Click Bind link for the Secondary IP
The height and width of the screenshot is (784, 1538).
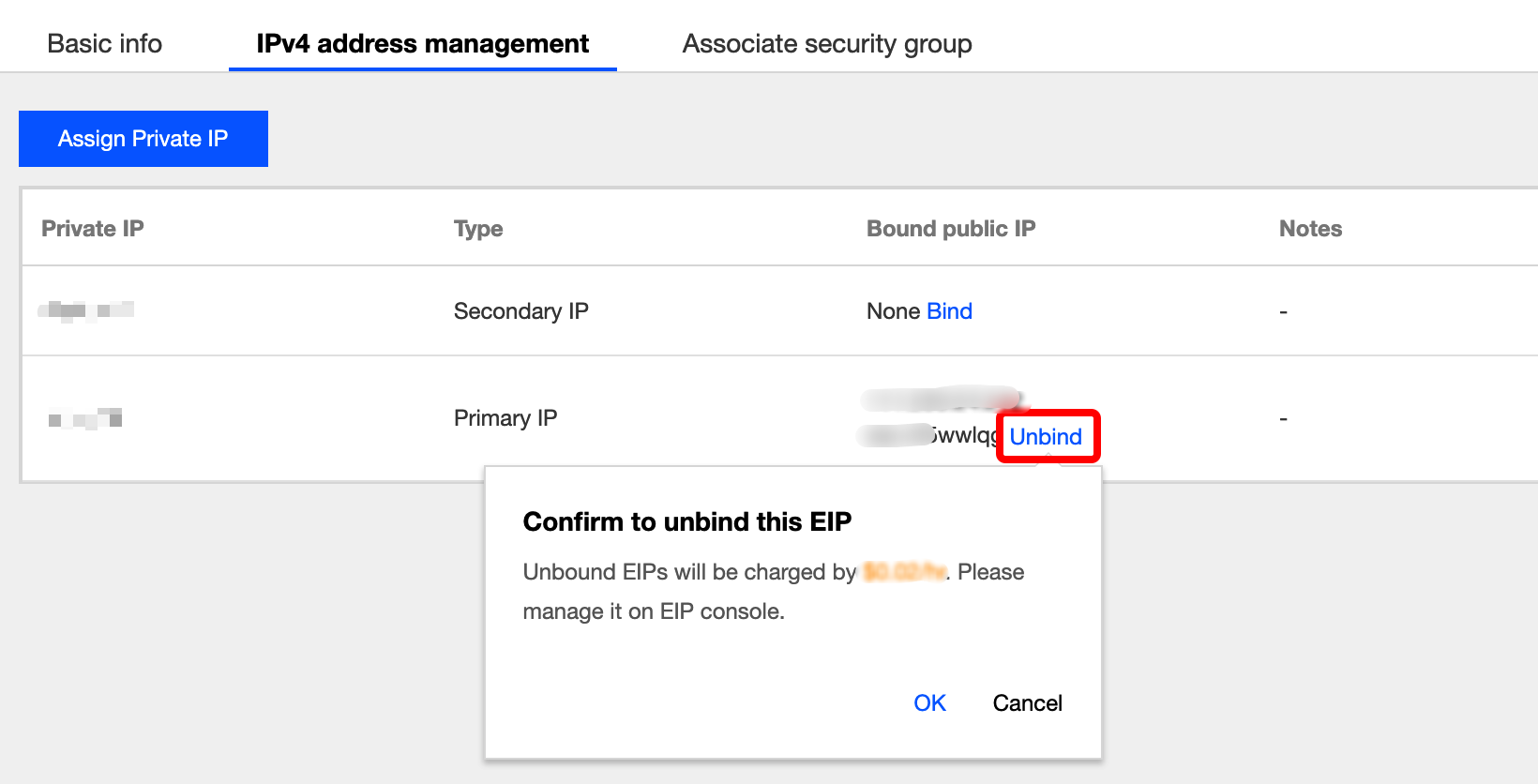(949, 311)
